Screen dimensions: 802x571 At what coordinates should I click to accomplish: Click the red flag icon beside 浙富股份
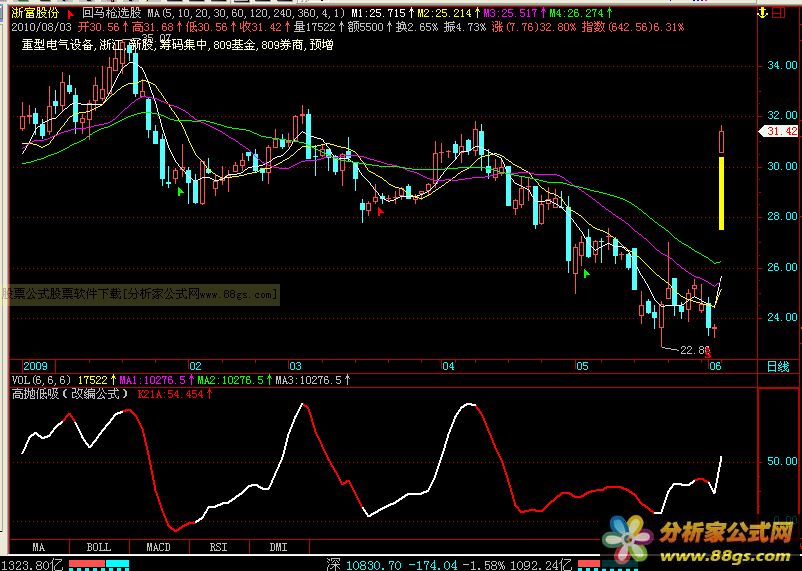(71, 14)
